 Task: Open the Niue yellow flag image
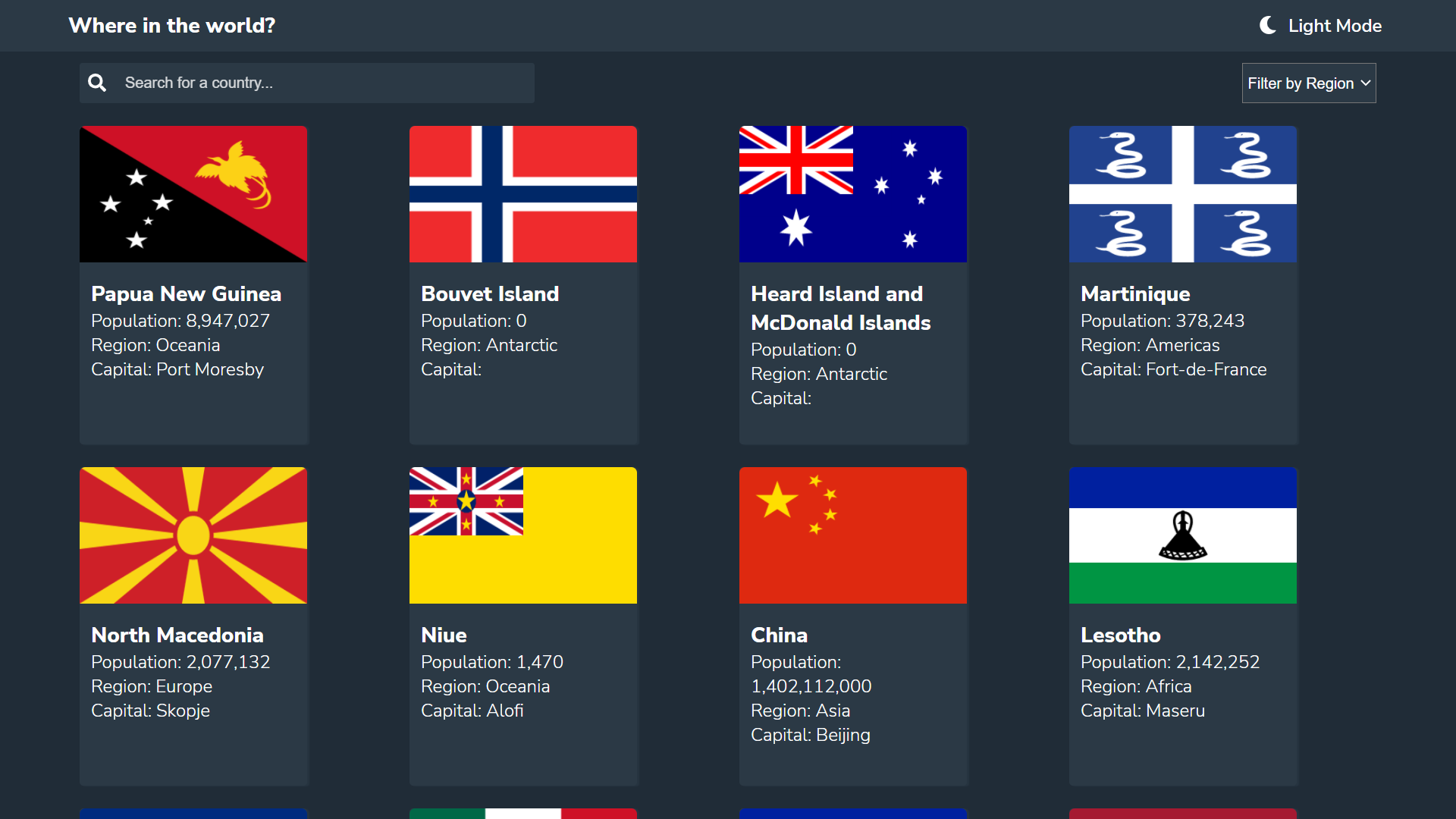523,535
